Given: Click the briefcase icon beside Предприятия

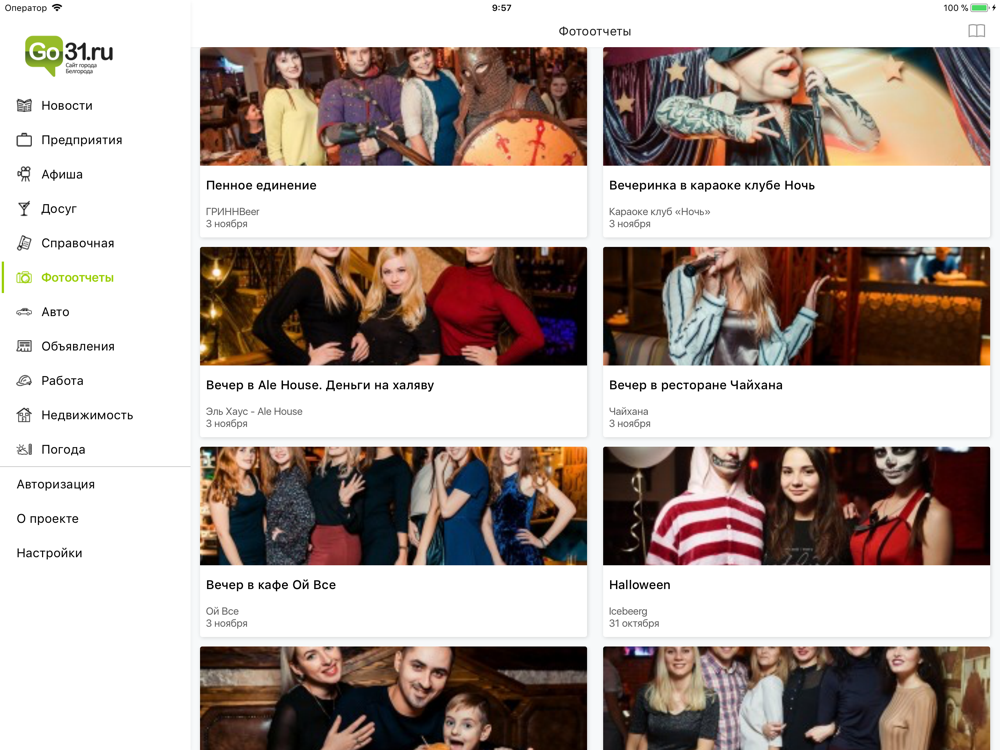Looking at the screenshot, I should click(x=24, y=140).
